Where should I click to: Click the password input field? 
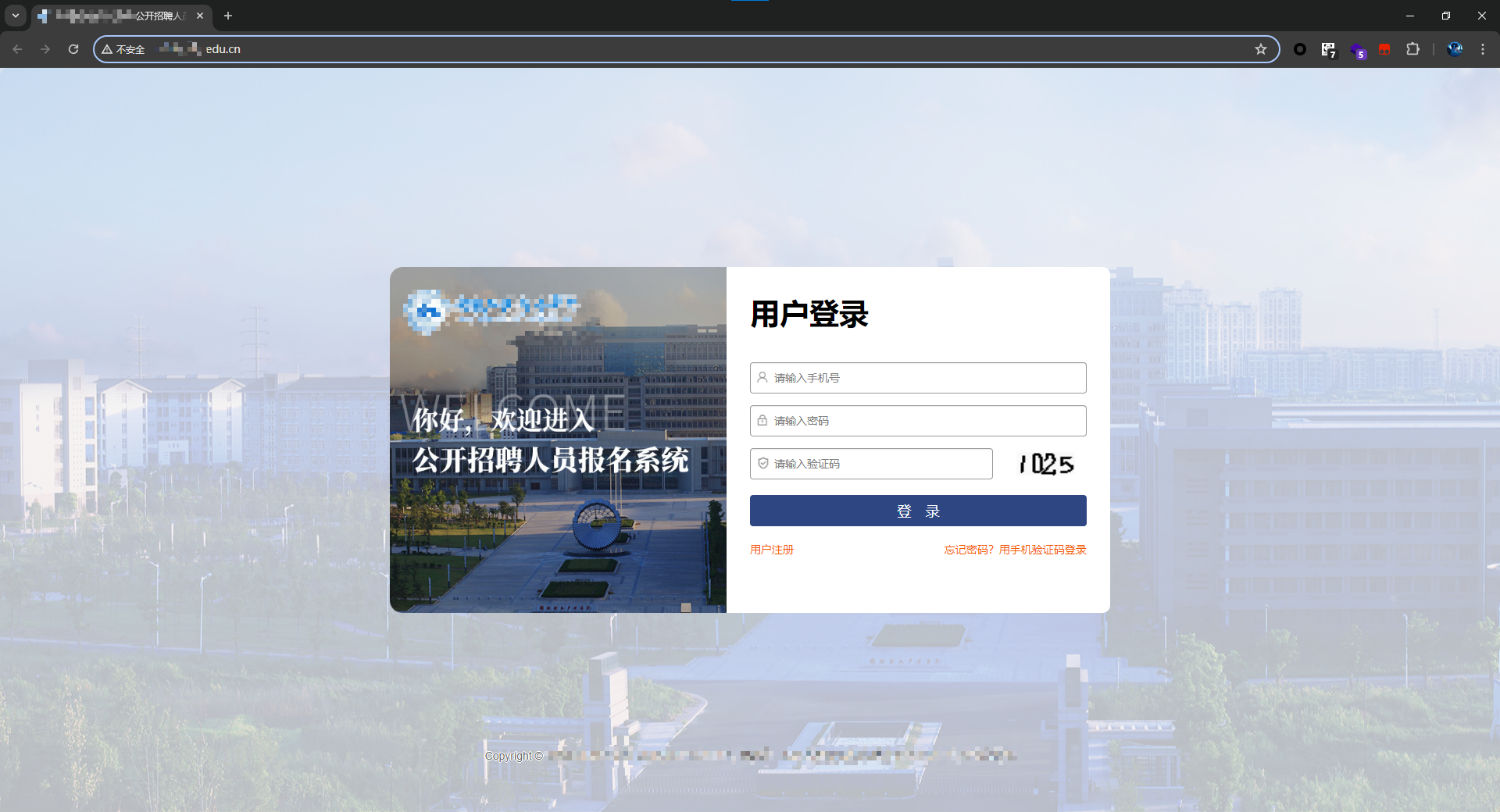point(918,421)
